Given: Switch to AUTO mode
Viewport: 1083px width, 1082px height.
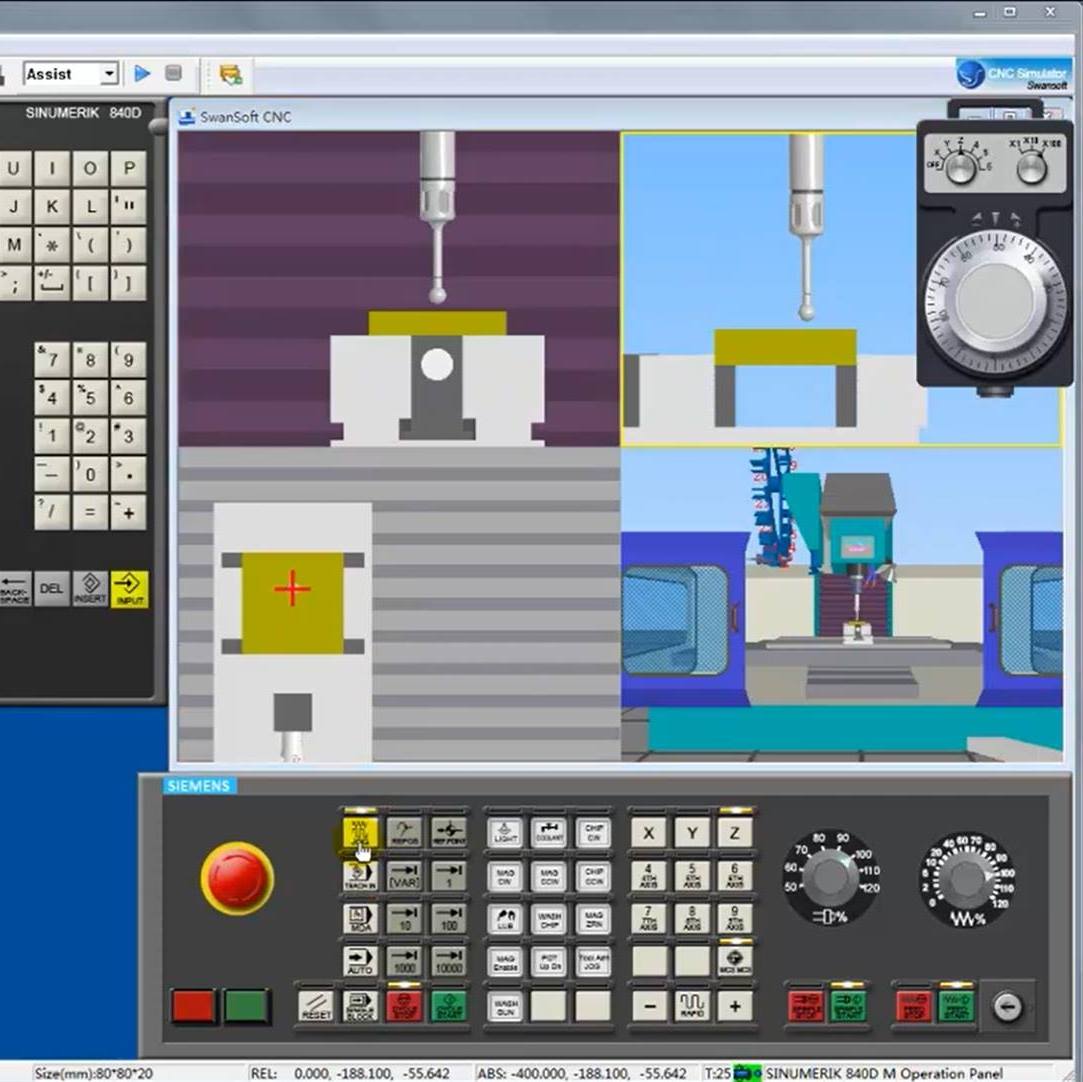Looking at the screenshot, I should tap(360, 961).
